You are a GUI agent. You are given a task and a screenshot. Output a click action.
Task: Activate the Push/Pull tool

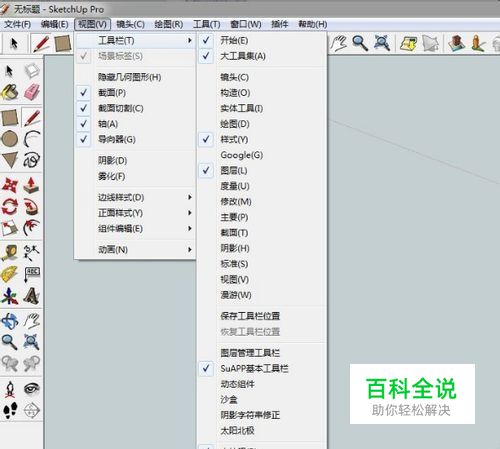click(32, 185)
